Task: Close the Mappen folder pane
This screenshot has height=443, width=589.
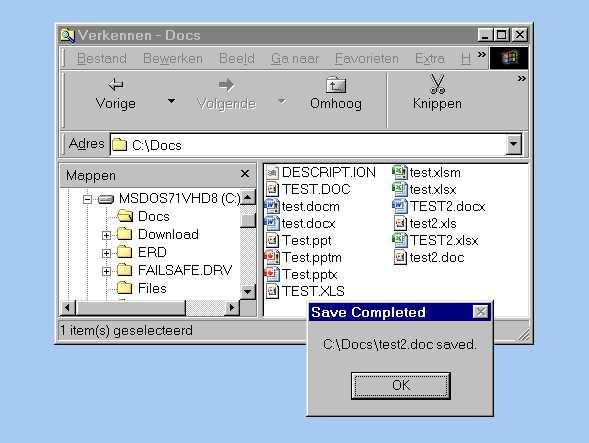Action: (x=245, y=174)
